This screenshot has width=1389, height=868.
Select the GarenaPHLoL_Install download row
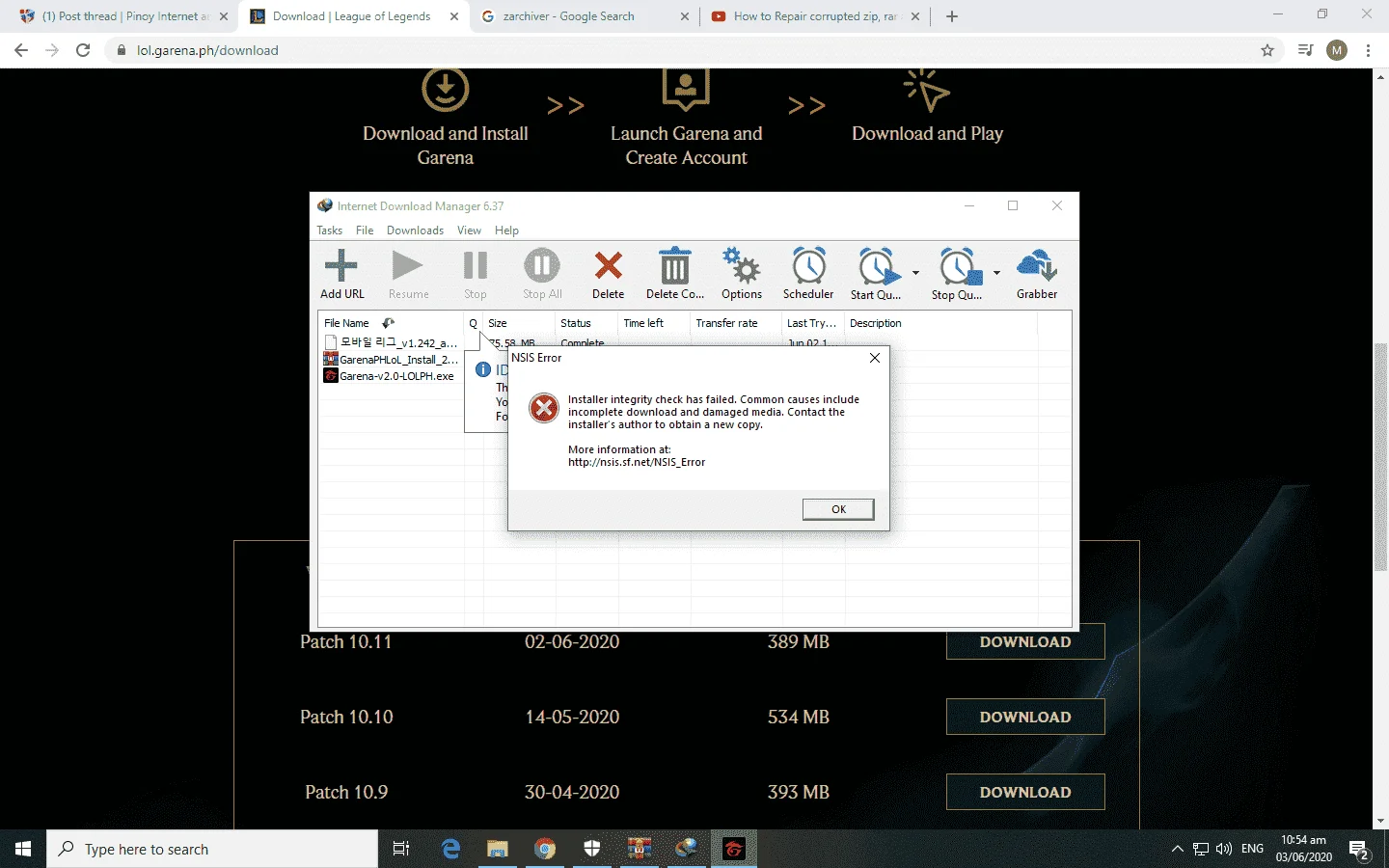coord(391,360)
